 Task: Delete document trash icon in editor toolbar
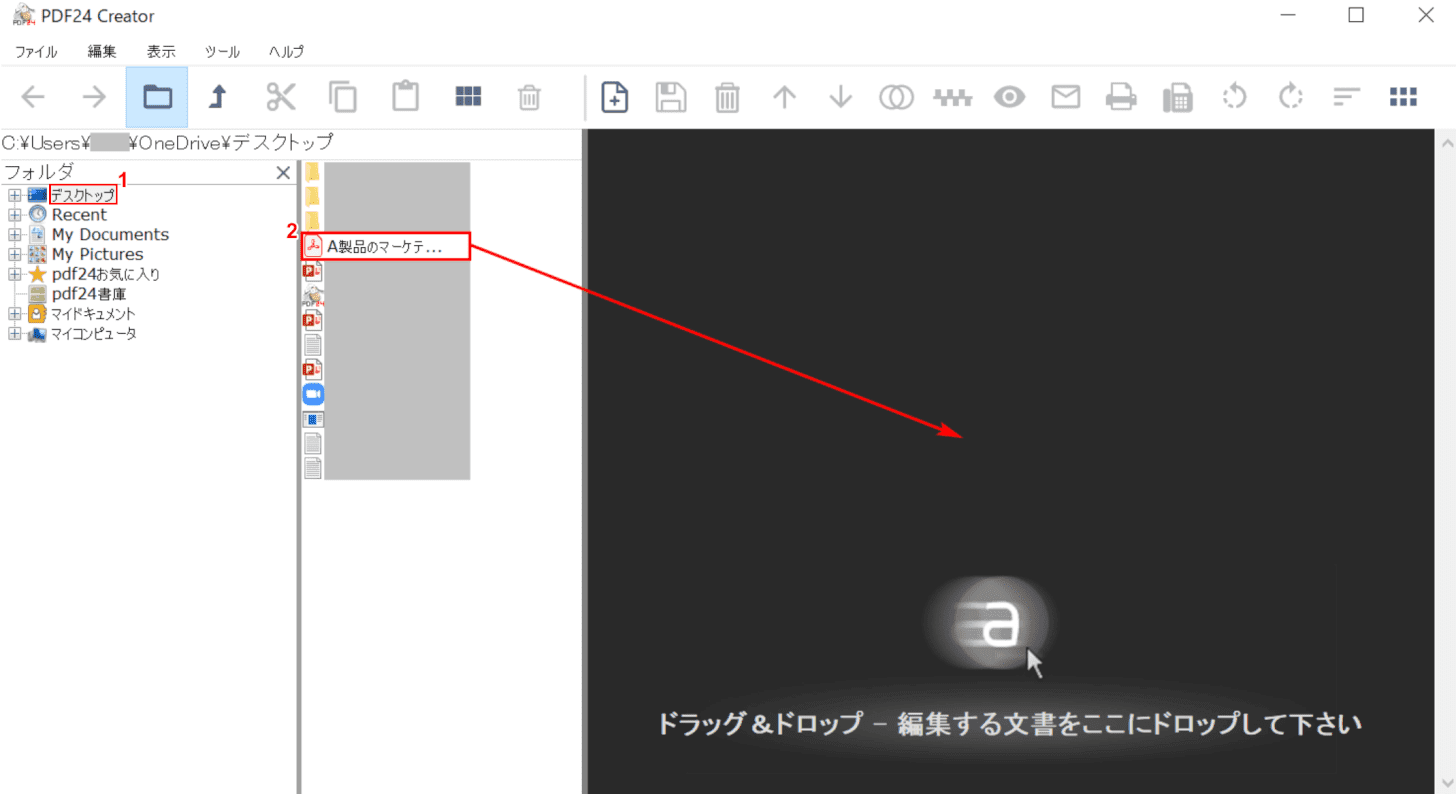727,97
